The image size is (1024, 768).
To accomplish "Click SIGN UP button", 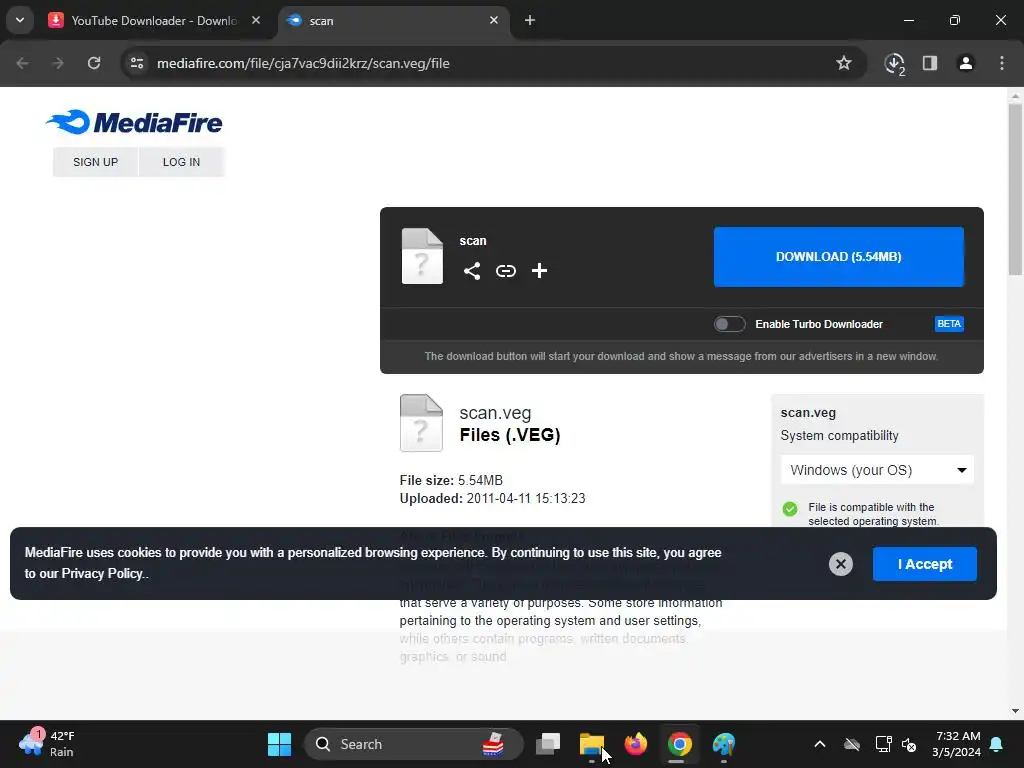I will [95, 162].
